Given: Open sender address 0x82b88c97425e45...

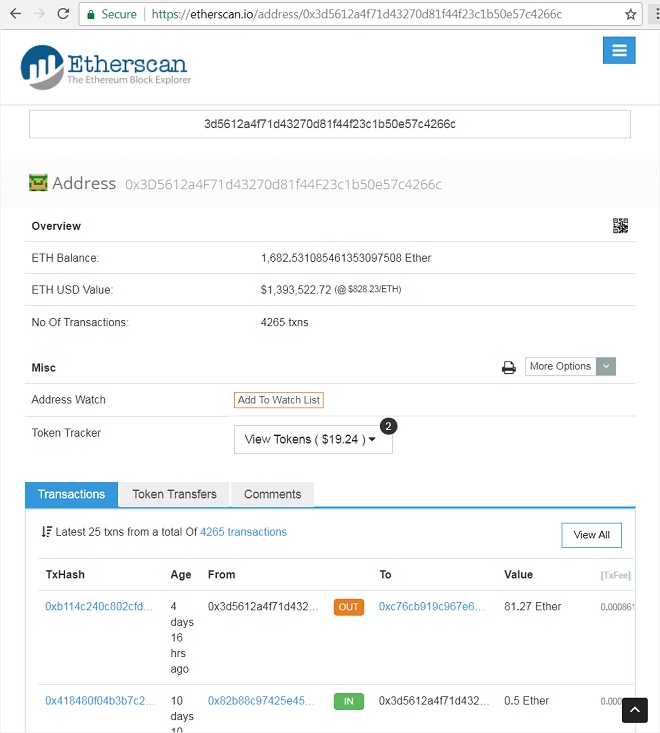Looking at the screenshot, I should pyautogui.click(x=261, y=701).
